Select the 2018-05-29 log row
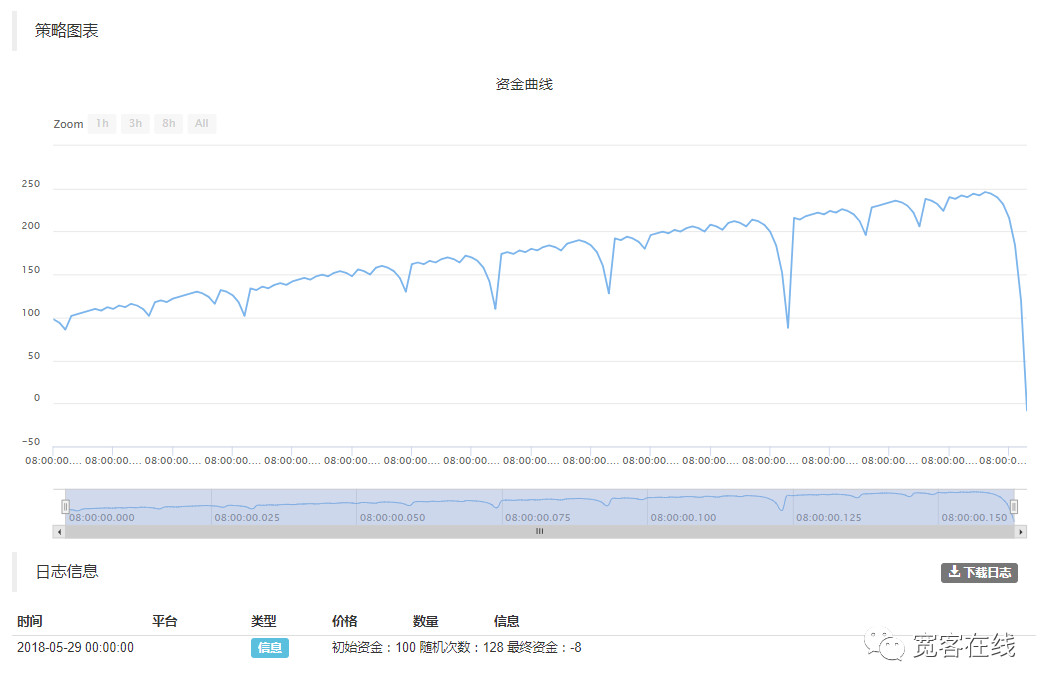Screen dimensions: 1049x691 click(x=76, y=648)
